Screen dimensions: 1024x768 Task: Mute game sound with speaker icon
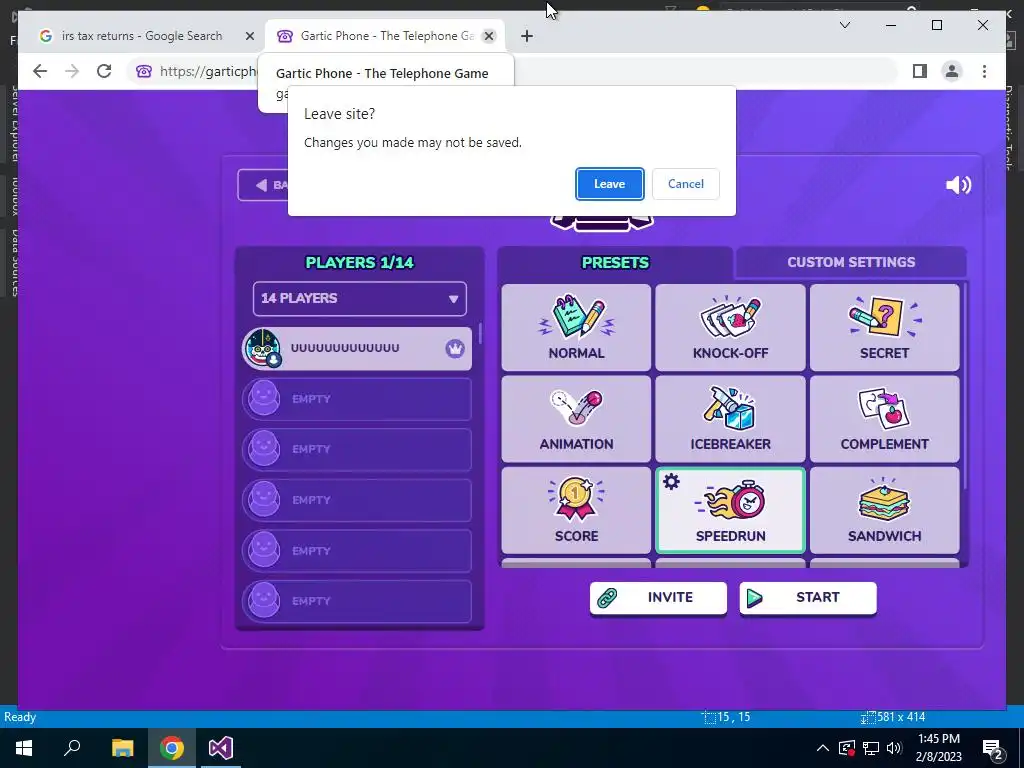coord(958,185)
